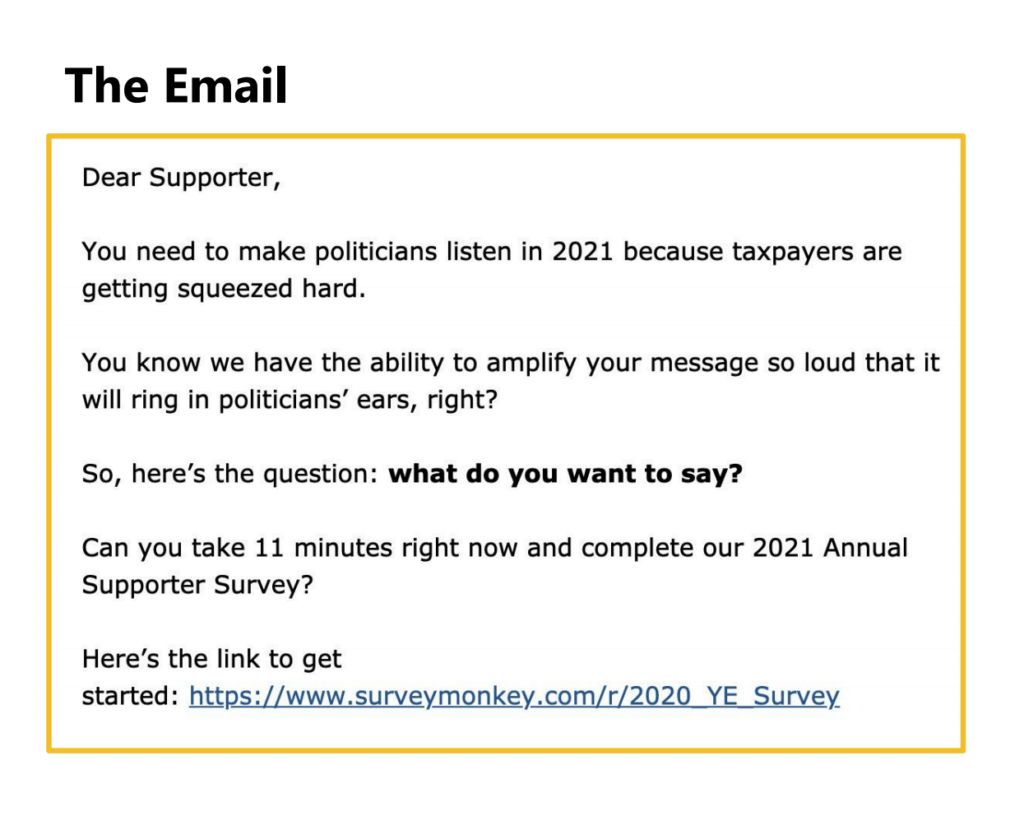Click the line "getting squeezed hard."
The height and width of the screenshot is (839, 1024).
click(x=219, y=290)
